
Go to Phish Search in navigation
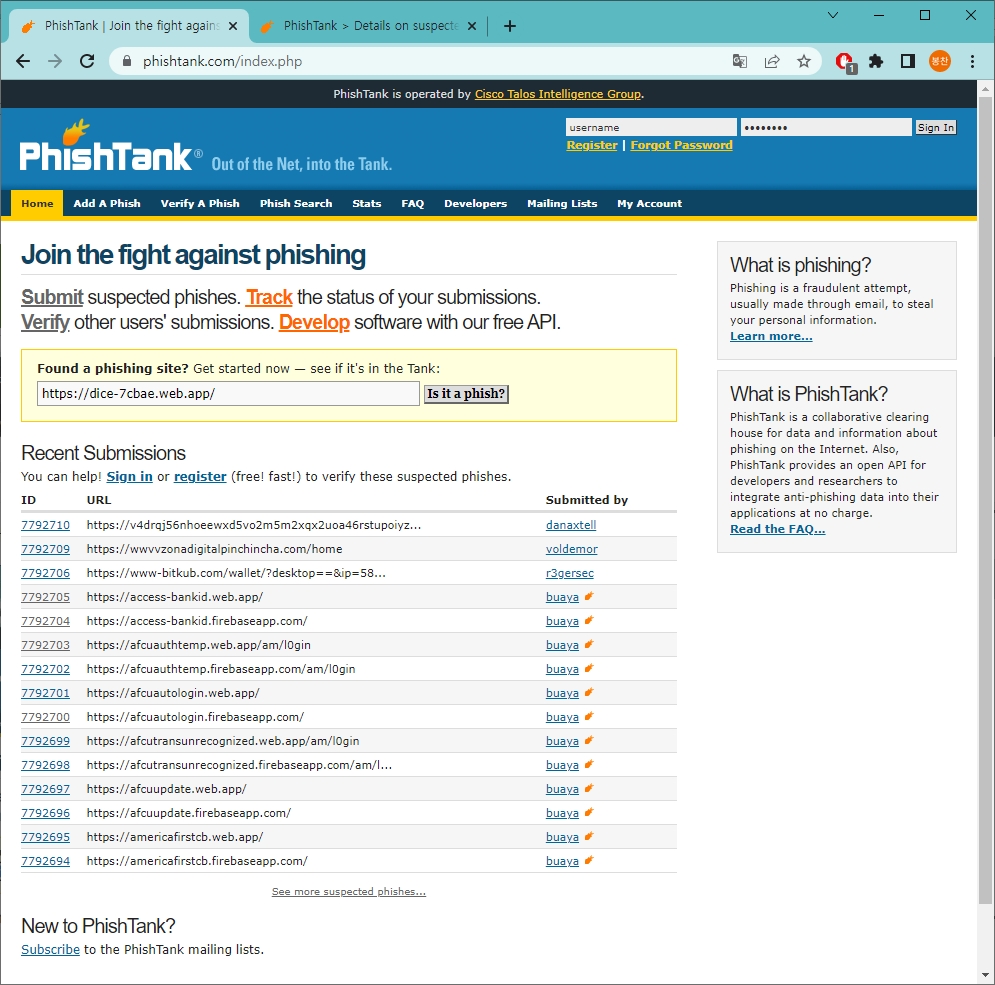pyautogui.click(x=296, y=203)
